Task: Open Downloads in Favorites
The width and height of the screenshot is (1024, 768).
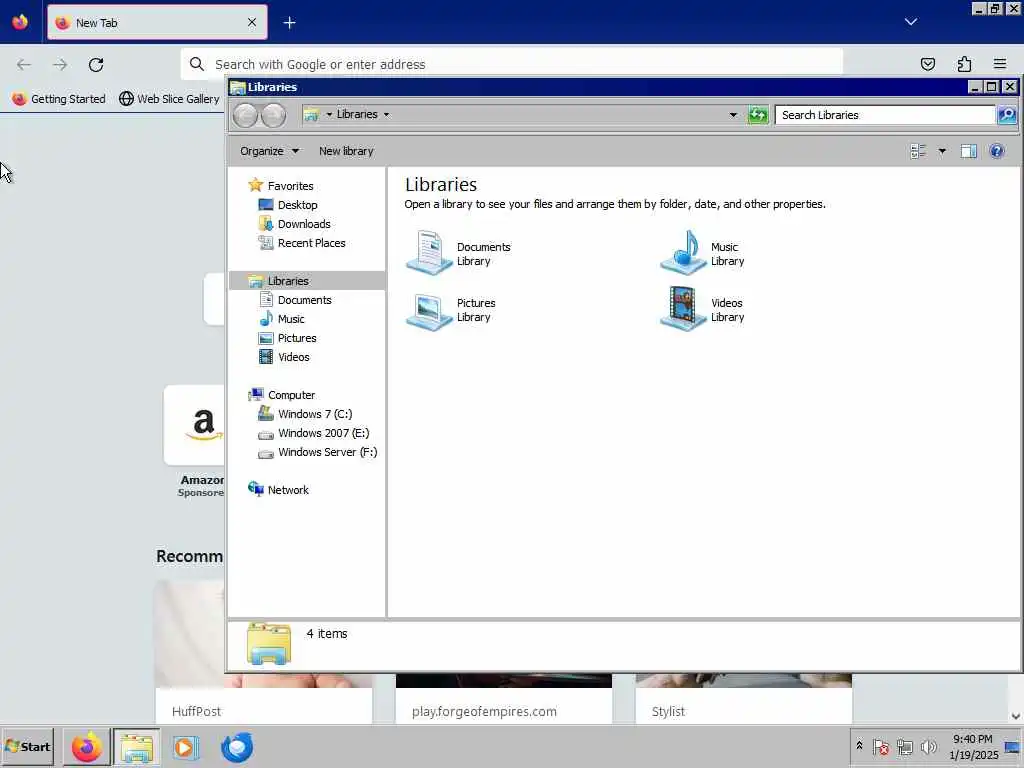Action: pos(304,224)
